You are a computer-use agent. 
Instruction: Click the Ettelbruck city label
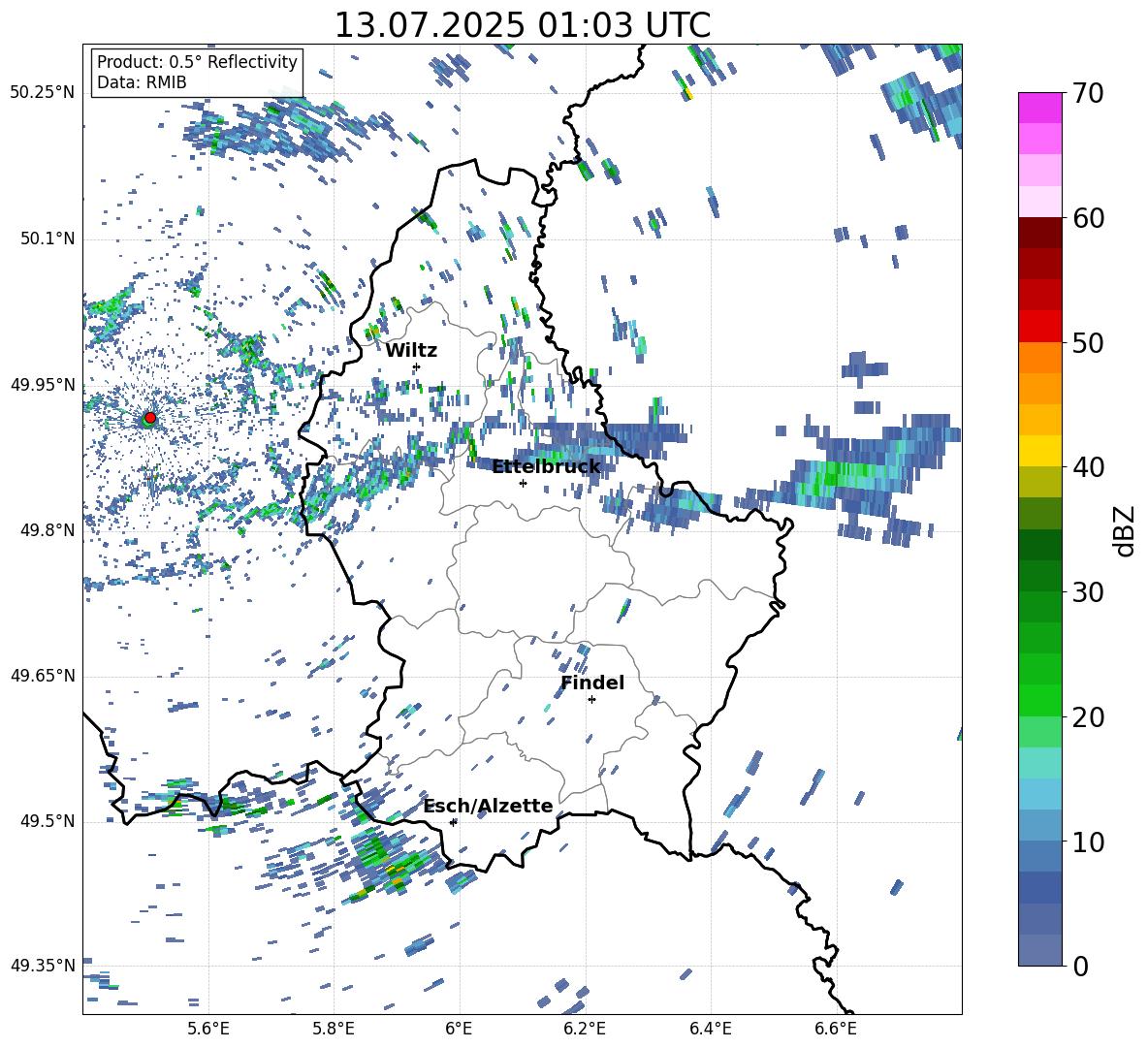click(546, 467)
